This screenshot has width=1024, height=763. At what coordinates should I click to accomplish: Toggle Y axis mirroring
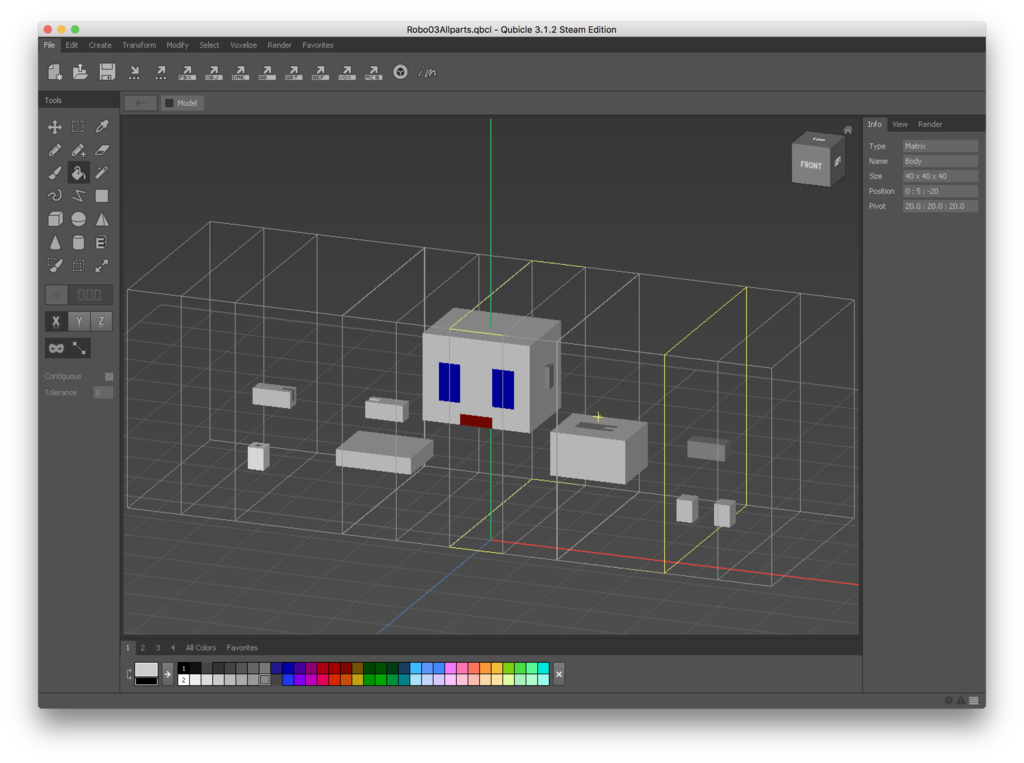tap(79, 321)
